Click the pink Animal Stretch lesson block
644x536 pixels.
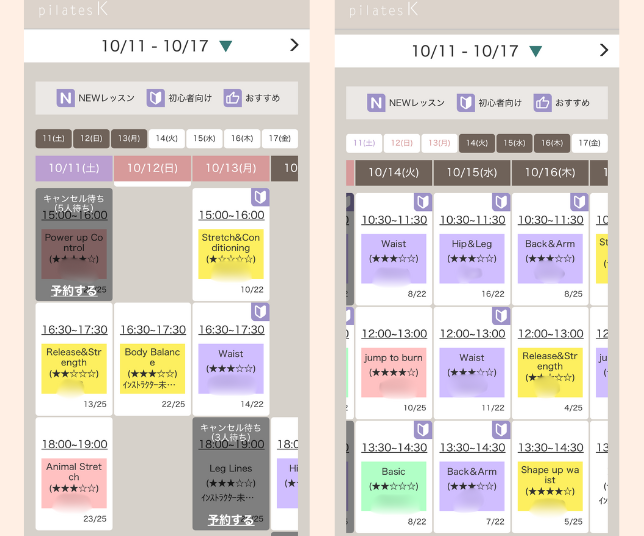click(x=75, y=480)
